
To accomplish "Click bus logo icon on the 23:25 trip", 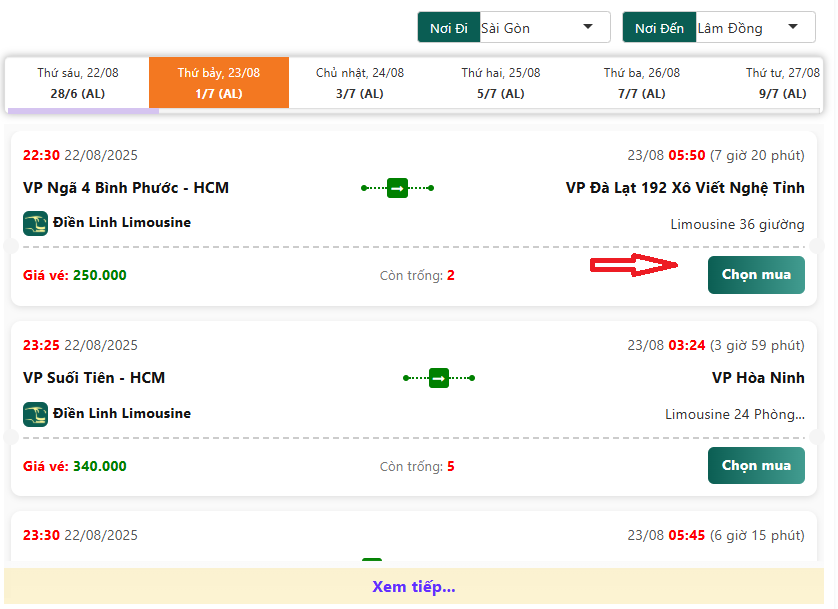I will pos(35,414).
